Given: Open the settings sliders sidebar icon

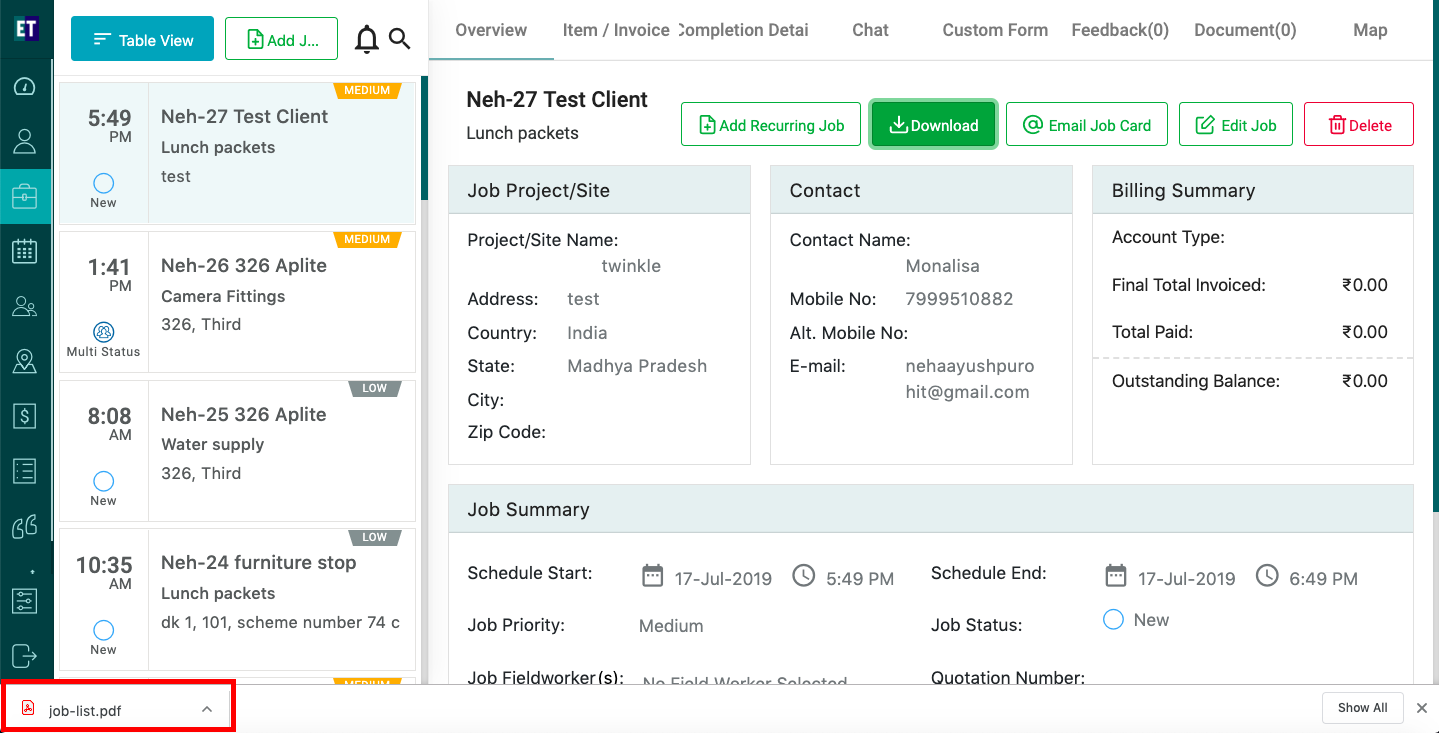Looking at the screenshot, I should pyautogui.click(x=25, y=601).
